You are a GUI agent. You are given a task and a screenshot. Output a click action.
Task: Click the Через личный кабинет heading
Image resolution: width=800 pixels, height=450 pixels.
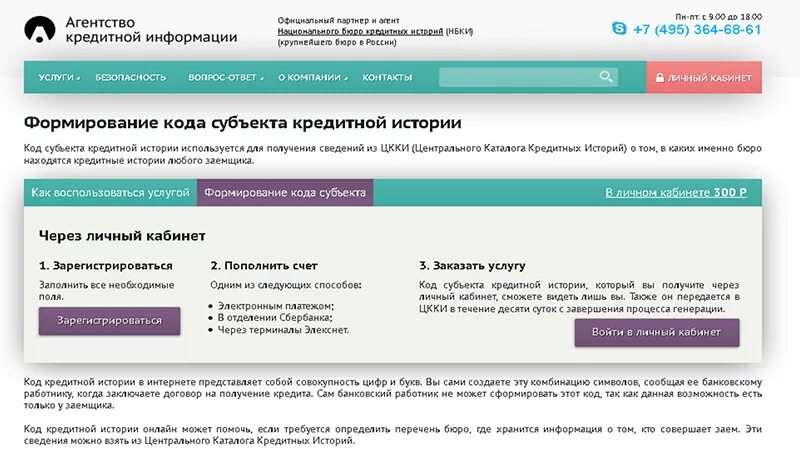click(122, 236)
